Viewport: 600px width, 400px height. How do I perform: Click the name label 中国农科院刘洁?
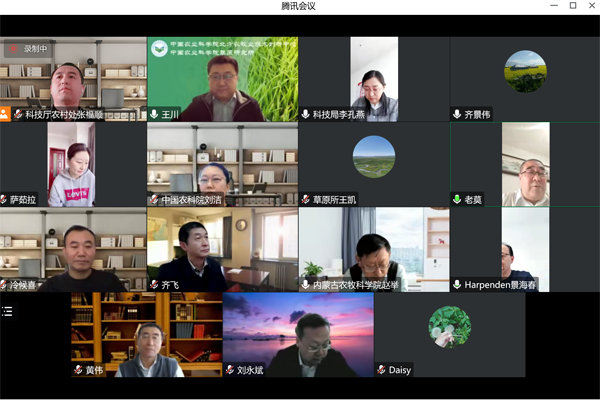click(x=191, y=200)
